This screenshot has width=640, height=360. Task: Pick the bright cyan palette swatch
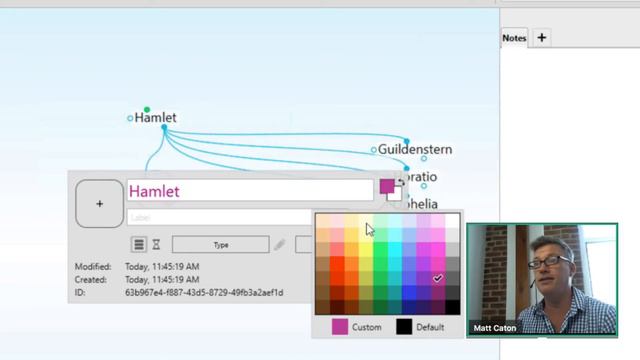click(395, 250)
